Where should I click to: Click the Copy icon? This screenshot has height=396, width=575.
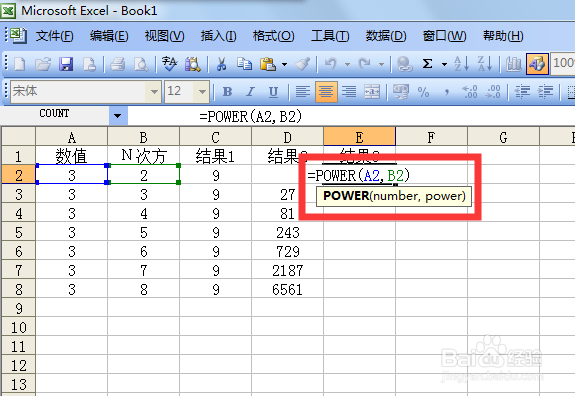244,64
